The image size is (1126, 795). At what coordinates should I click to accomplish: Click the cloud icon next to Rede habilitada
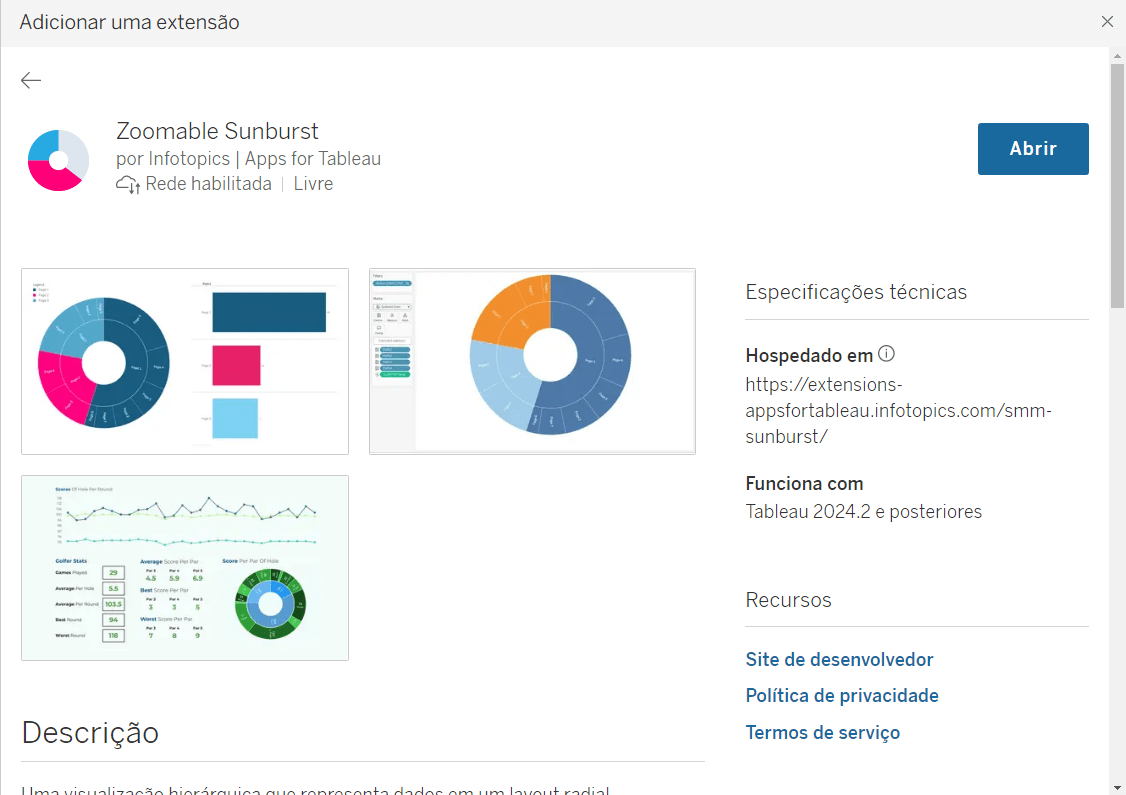[x=128, y=185]
